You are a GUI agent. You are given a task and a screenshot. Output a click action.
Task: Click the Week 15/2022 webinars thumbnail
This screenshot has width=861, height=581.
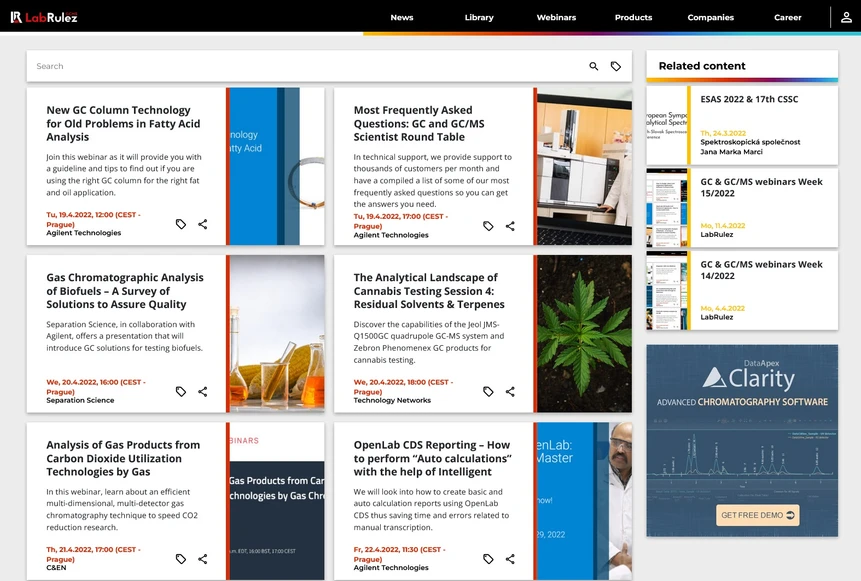[x=667, y=208]
